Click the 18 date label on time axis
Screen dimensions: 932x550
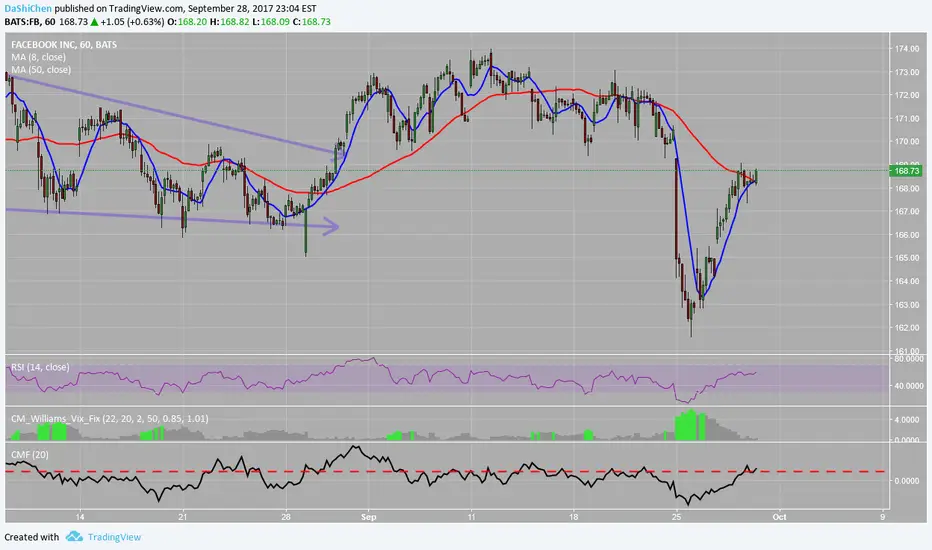[574, 517]
